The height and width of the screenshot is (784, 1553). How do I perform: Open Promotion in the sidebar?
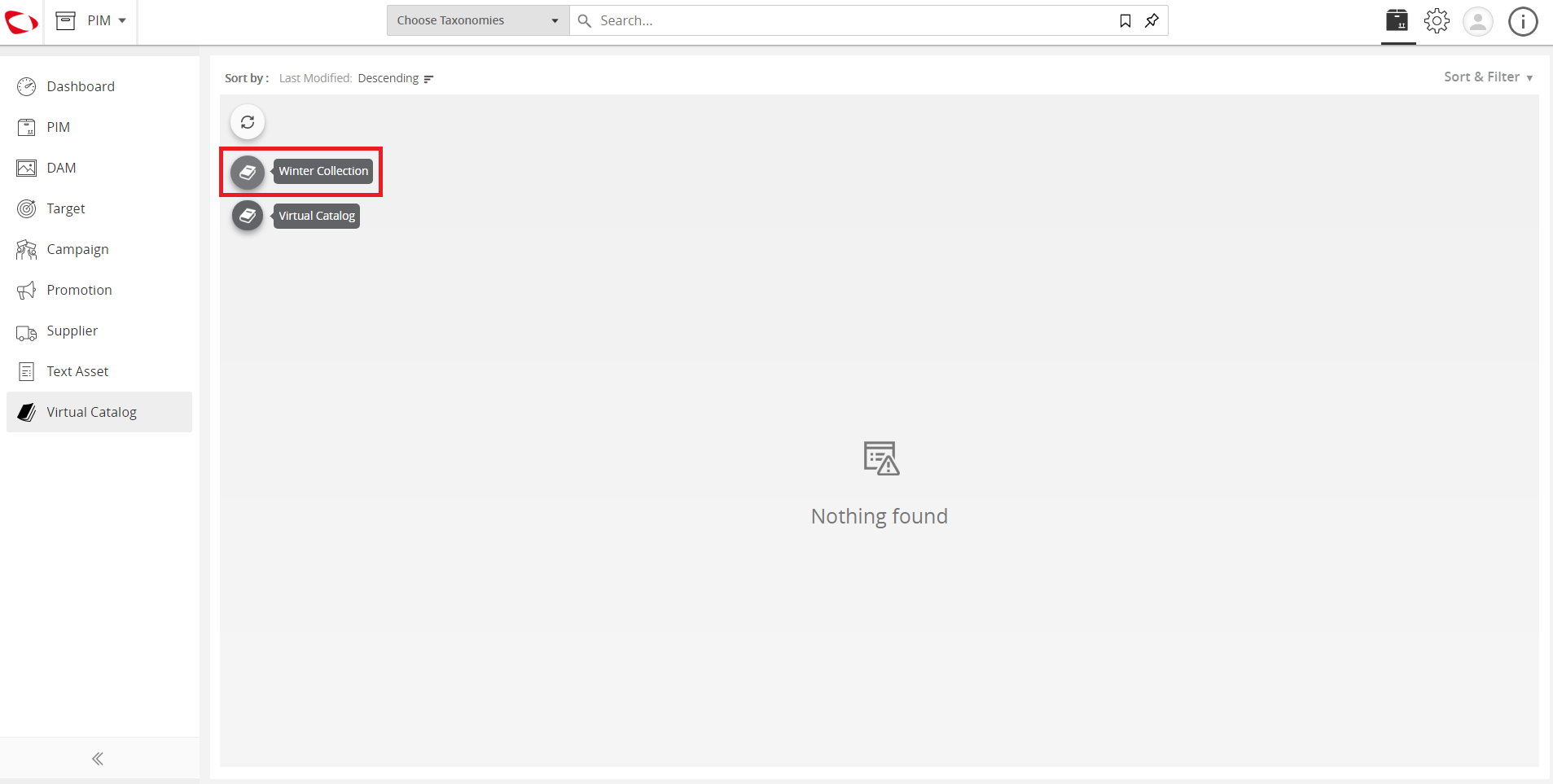point(99,290)
